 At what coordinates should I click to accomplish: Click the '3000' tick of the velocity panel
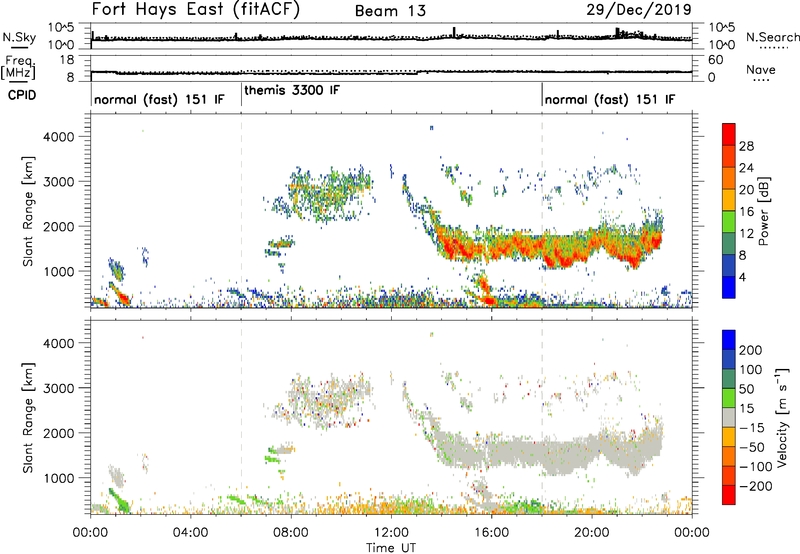point(59,388)
